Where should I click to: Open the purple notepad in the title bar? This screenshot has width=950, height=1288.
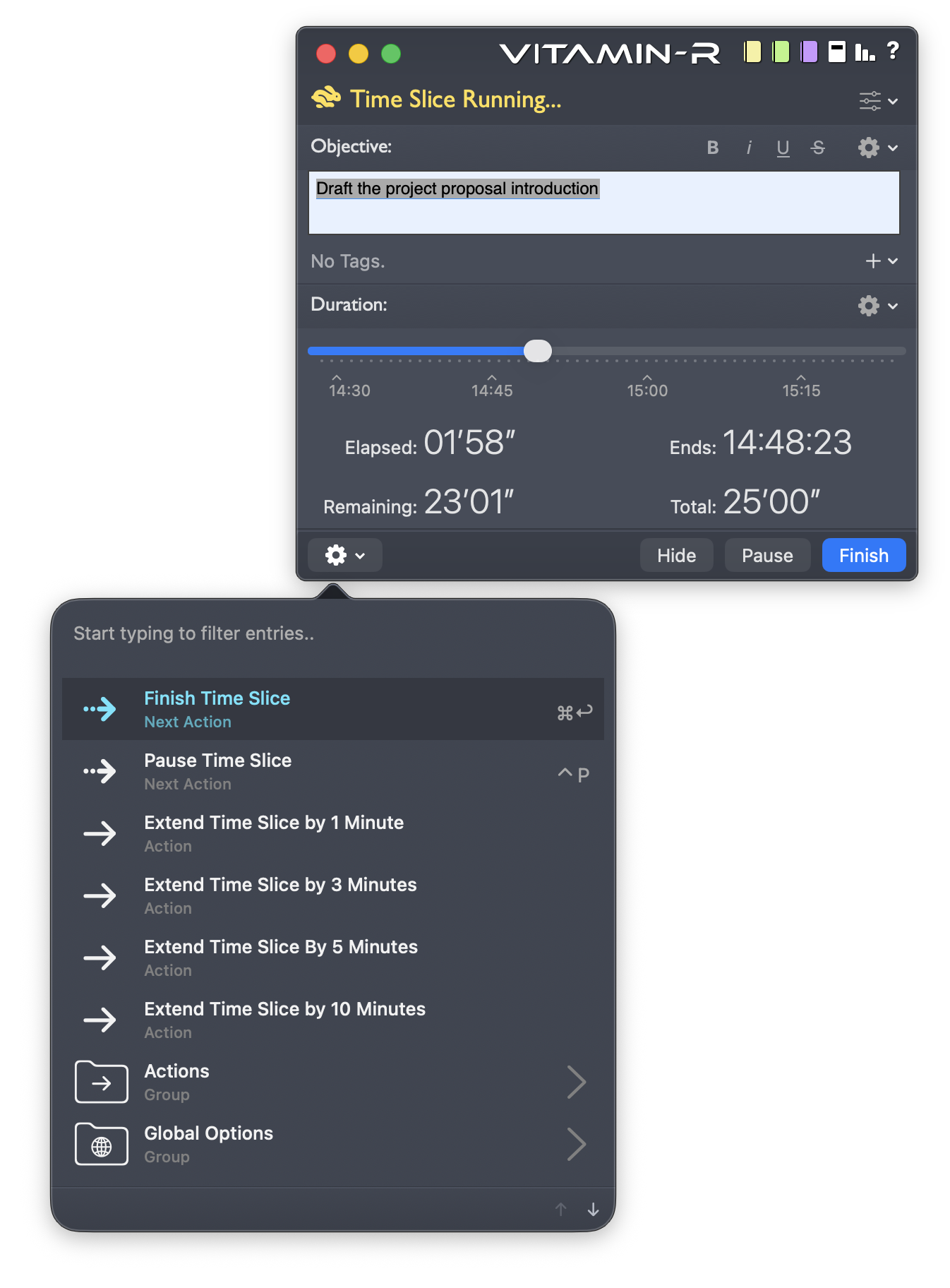click(809, 52)
